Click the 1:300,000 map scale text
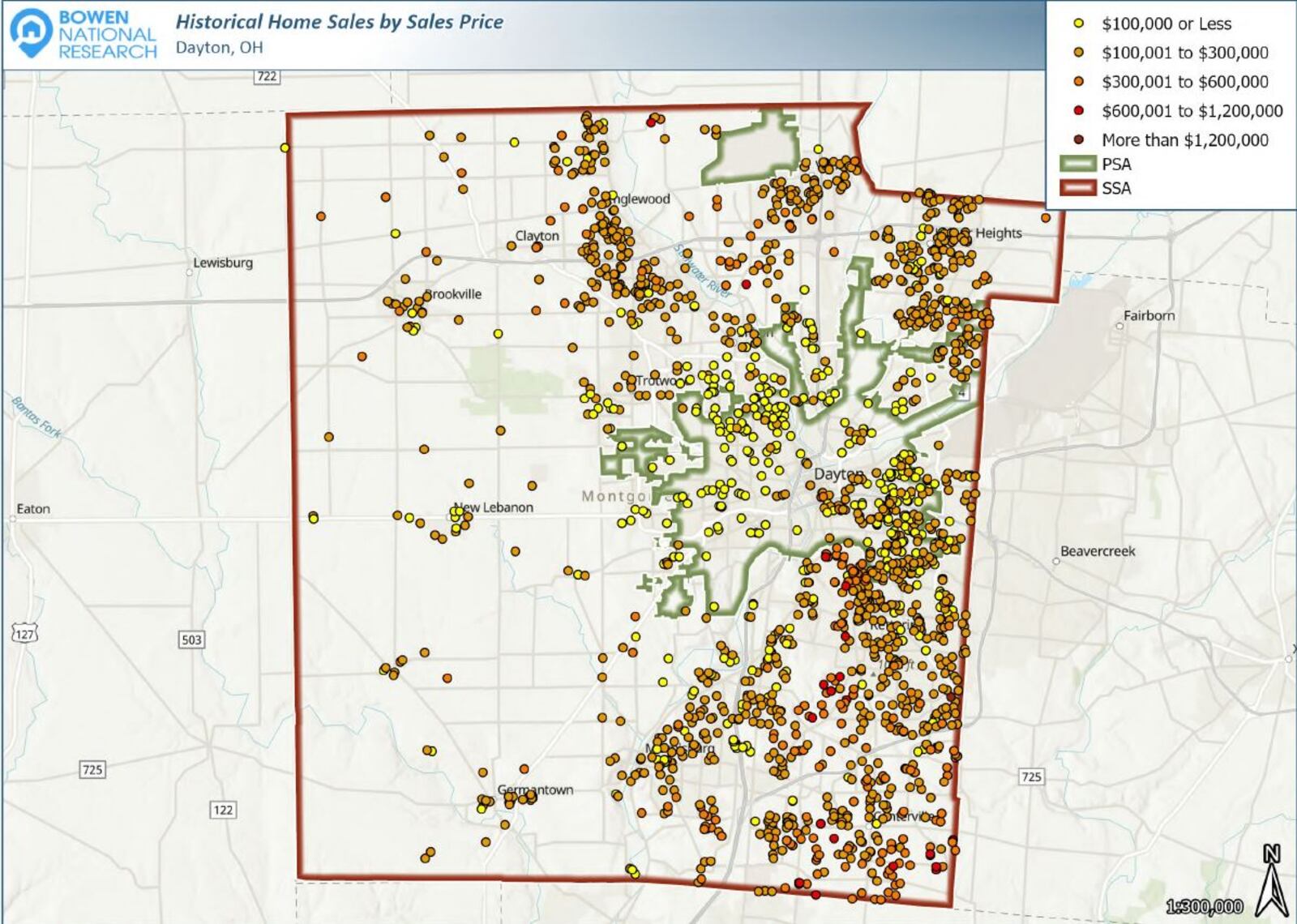Viewport: 1297px width, 924px height. coord(1204,906)
